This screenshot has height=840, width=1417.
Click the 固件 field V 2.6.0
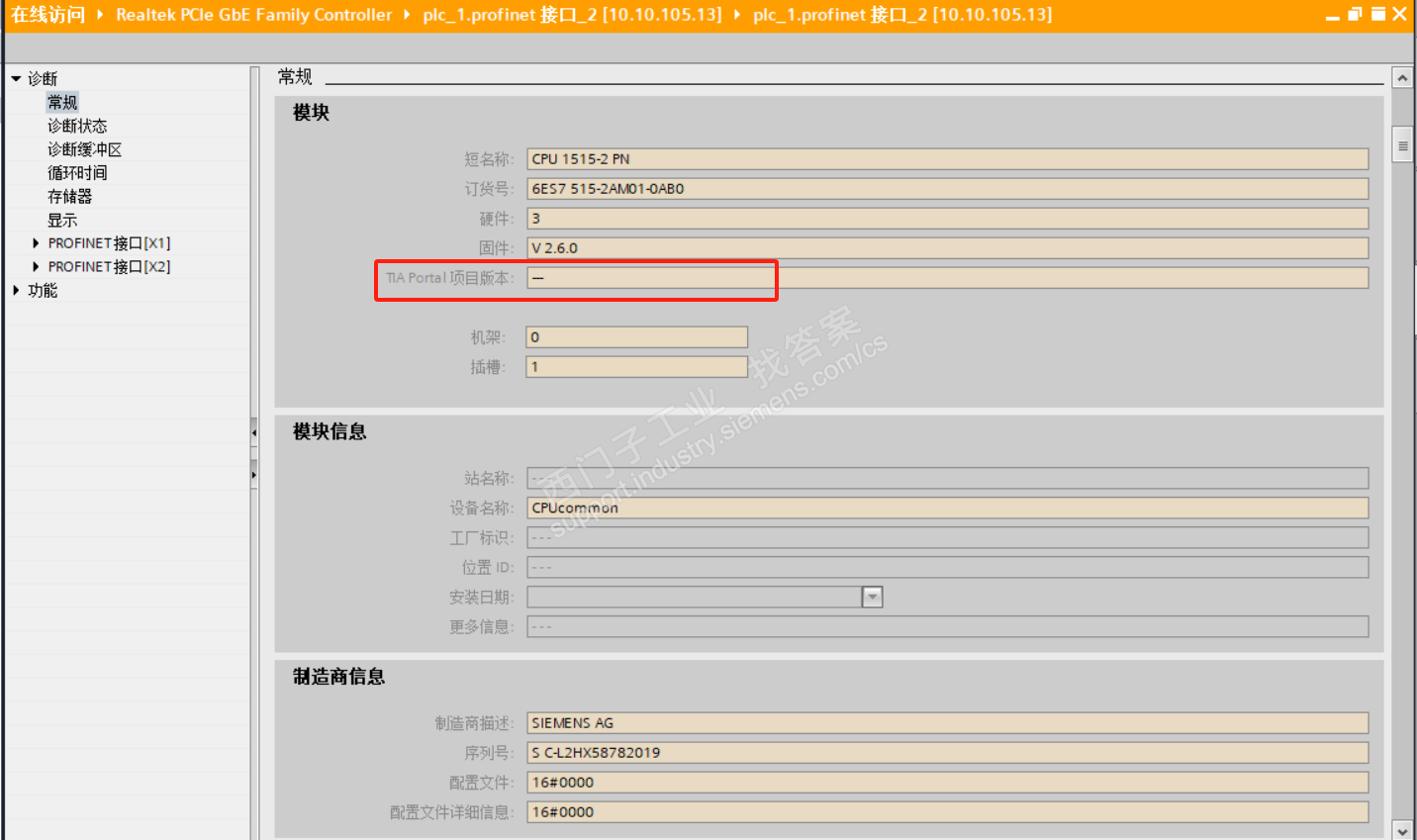point(948,248)
